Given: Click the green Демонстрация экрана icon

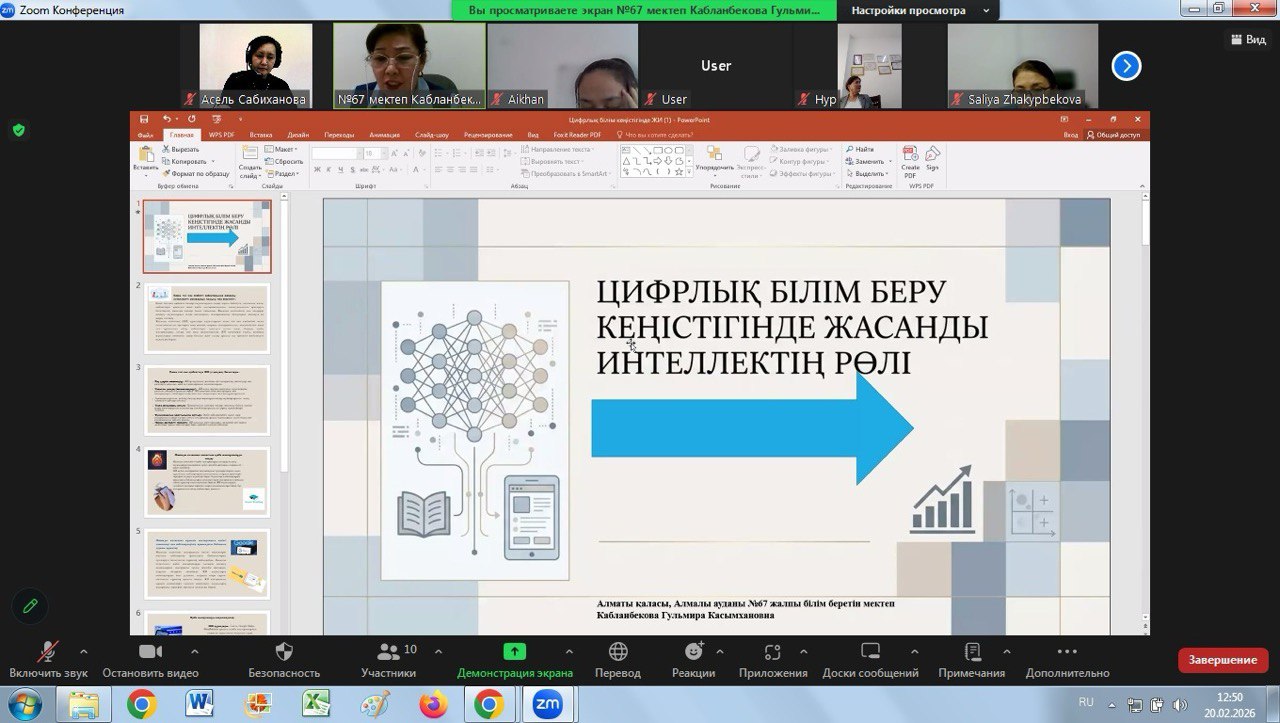Looking at the screenshot, I should [514, 652].
